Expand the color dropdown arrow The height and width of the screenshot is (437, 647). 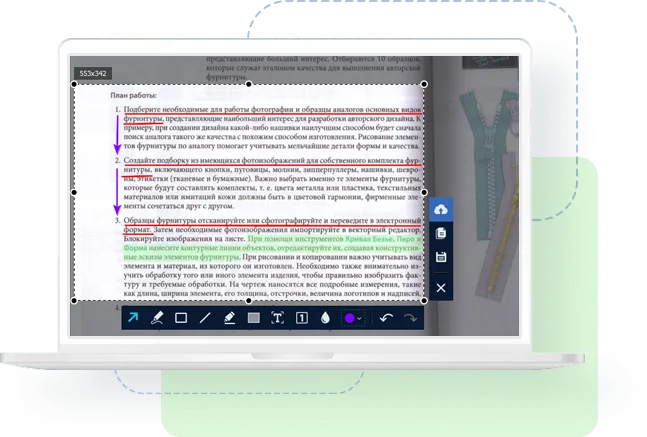[359, 319]
